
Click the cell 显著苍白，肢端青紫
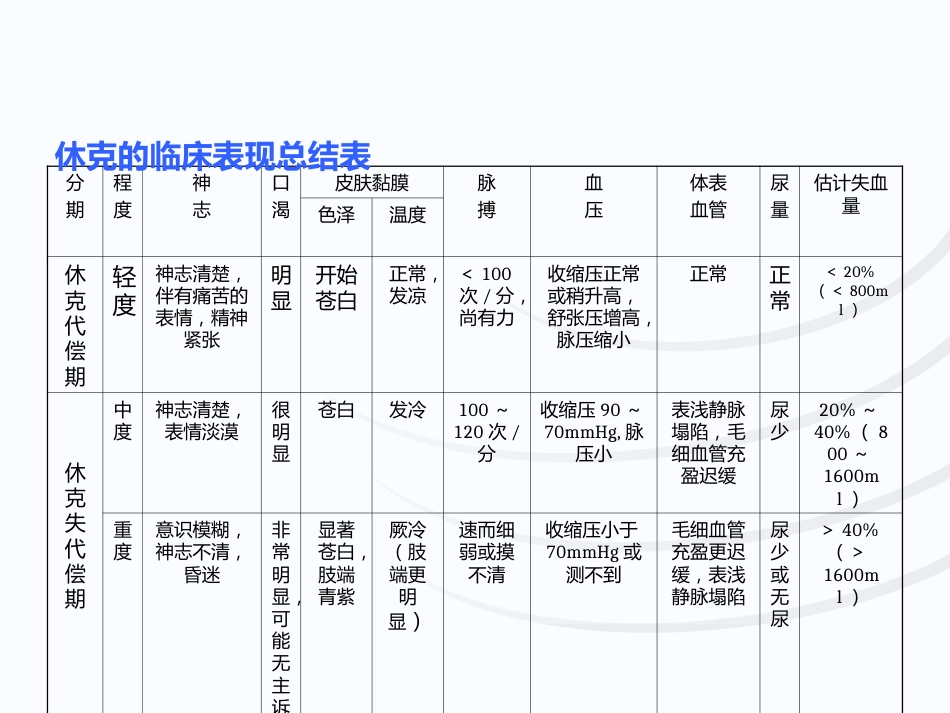click(x=336, y=613)
